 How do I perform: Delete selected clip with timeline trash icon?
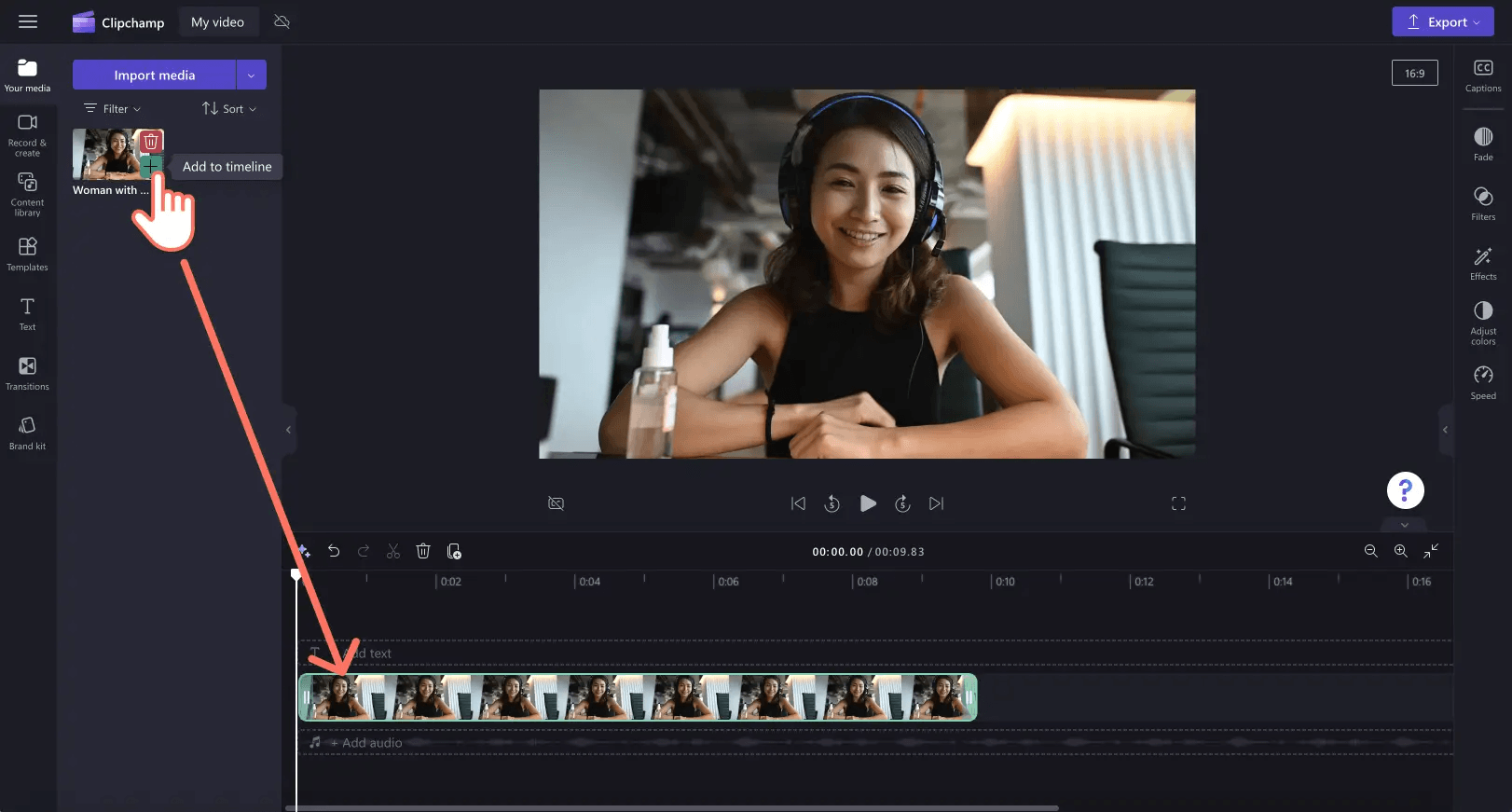(423, 552)
